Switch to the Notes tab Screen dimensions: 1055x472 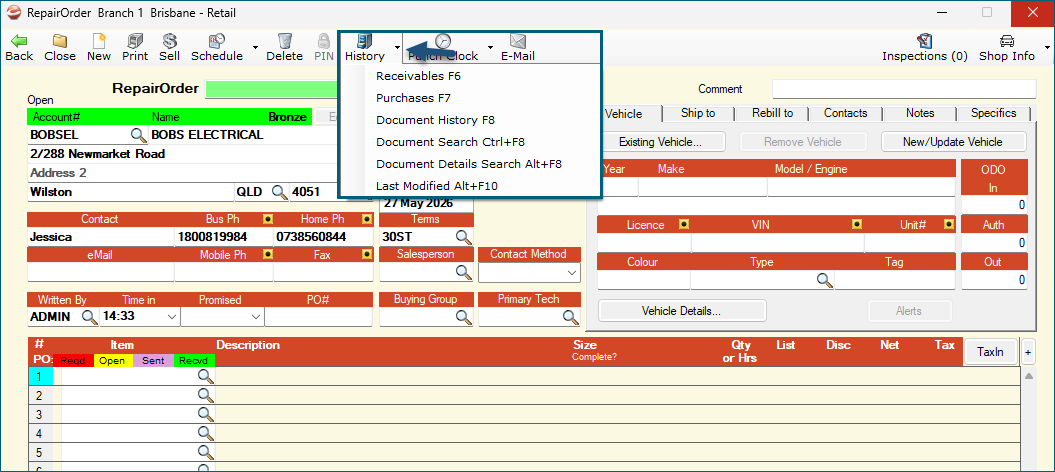[920, 114]
